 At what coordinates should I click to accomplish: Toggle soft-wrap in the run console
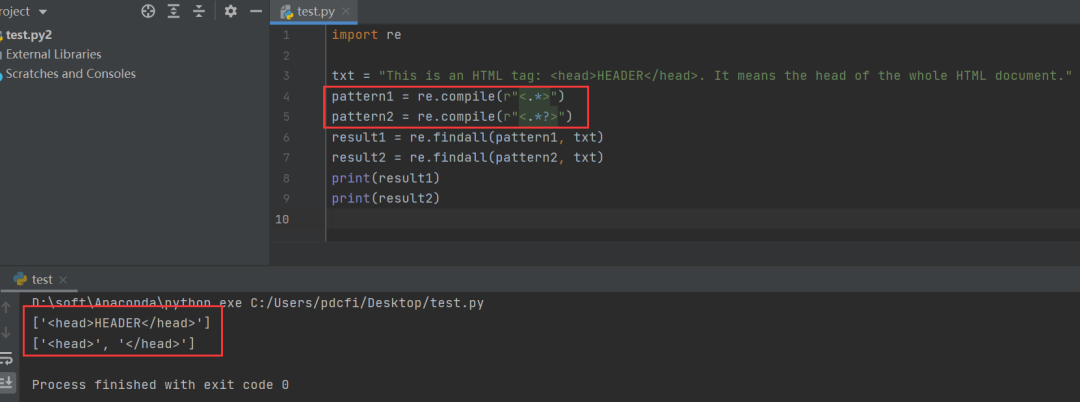click(6, 357)
